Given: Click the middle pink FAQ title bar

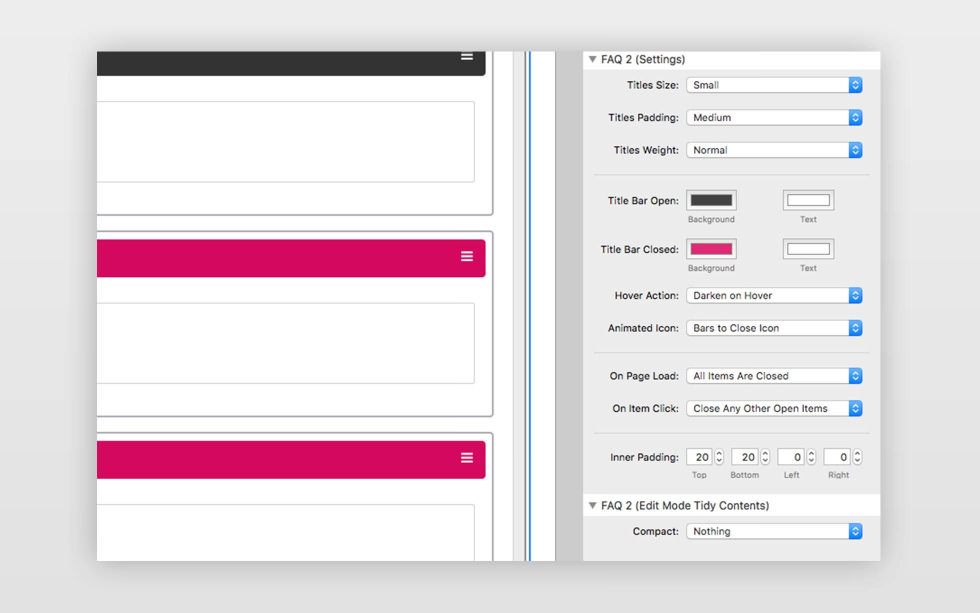Looking at the screenshot, I should (291, 258).
